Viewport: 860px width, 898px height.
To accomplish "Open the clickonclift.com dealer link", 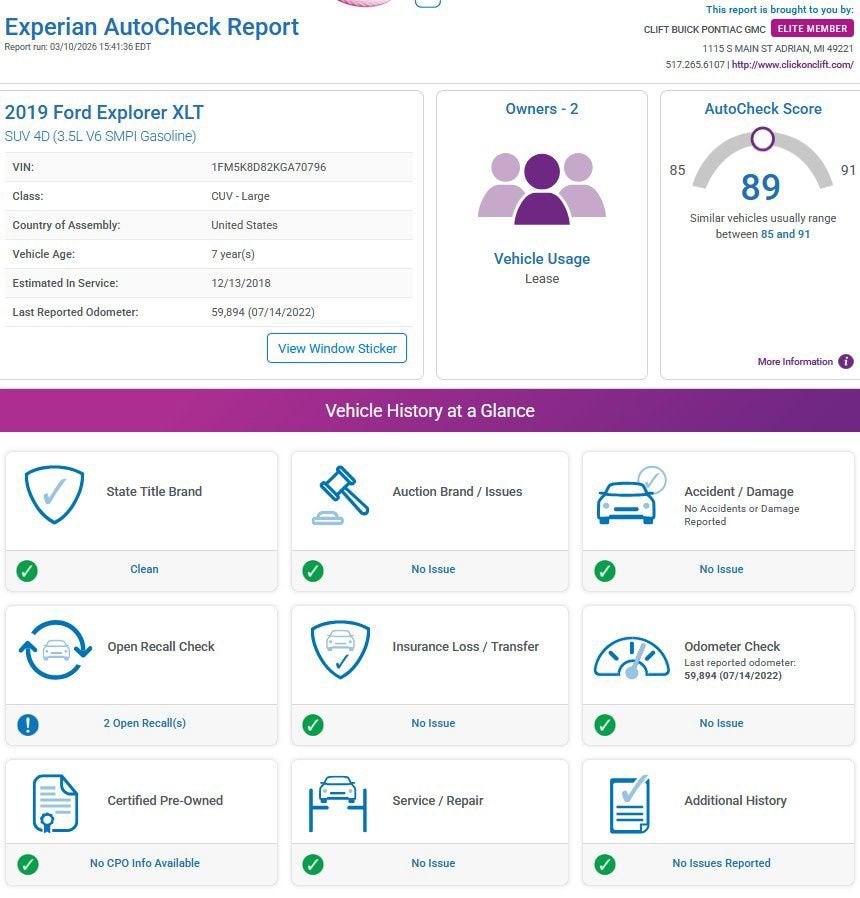I will coord(792,65).
